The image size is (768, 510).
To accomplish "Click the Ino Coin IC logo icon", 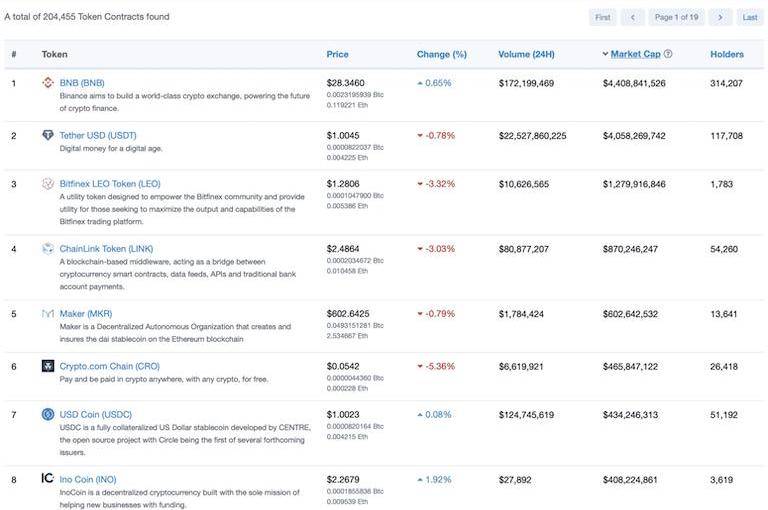I will coord(48,478).
